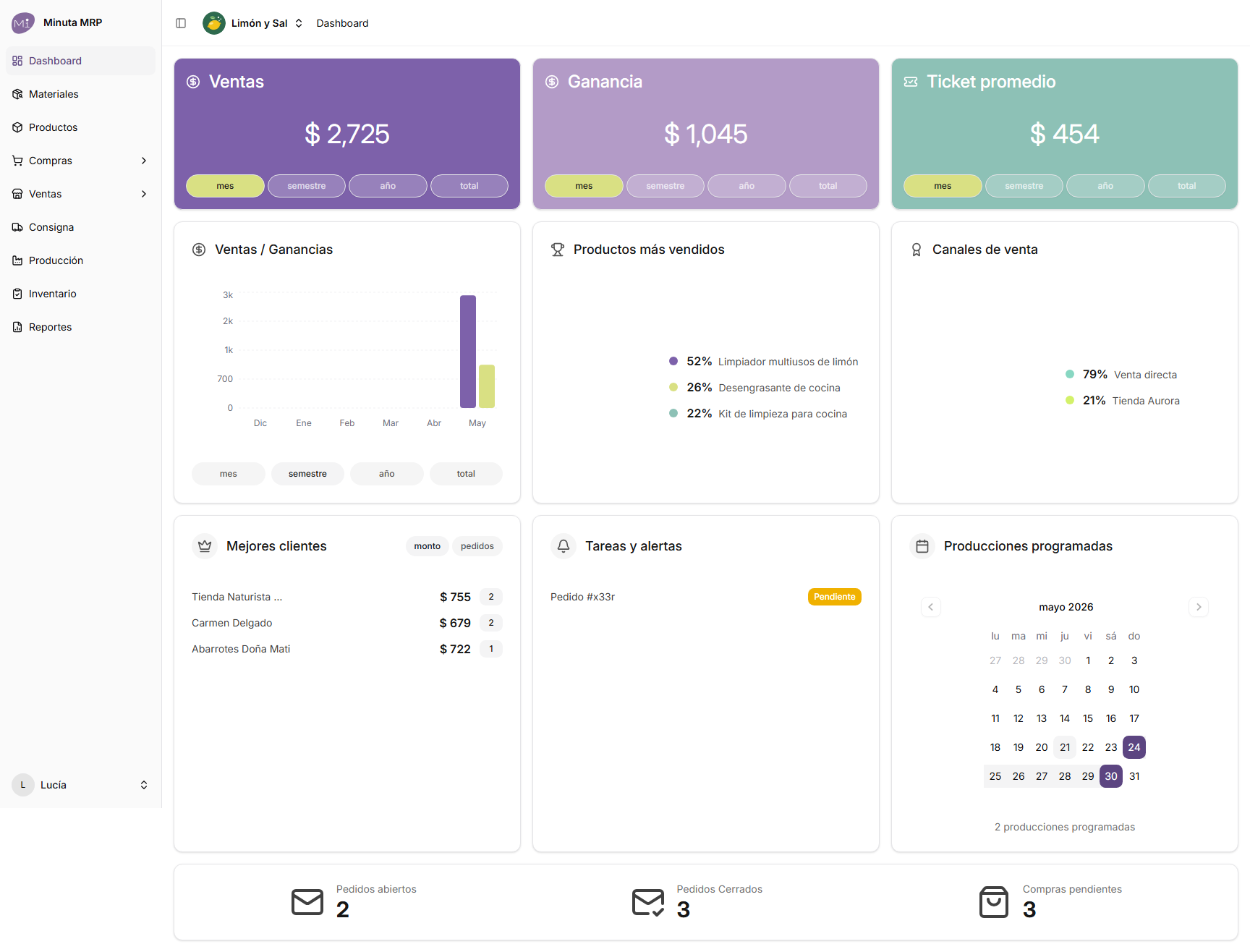1250x952 pixels.
Task: Click the bell icon for Tareas y alertas
Action: point(564,546)
